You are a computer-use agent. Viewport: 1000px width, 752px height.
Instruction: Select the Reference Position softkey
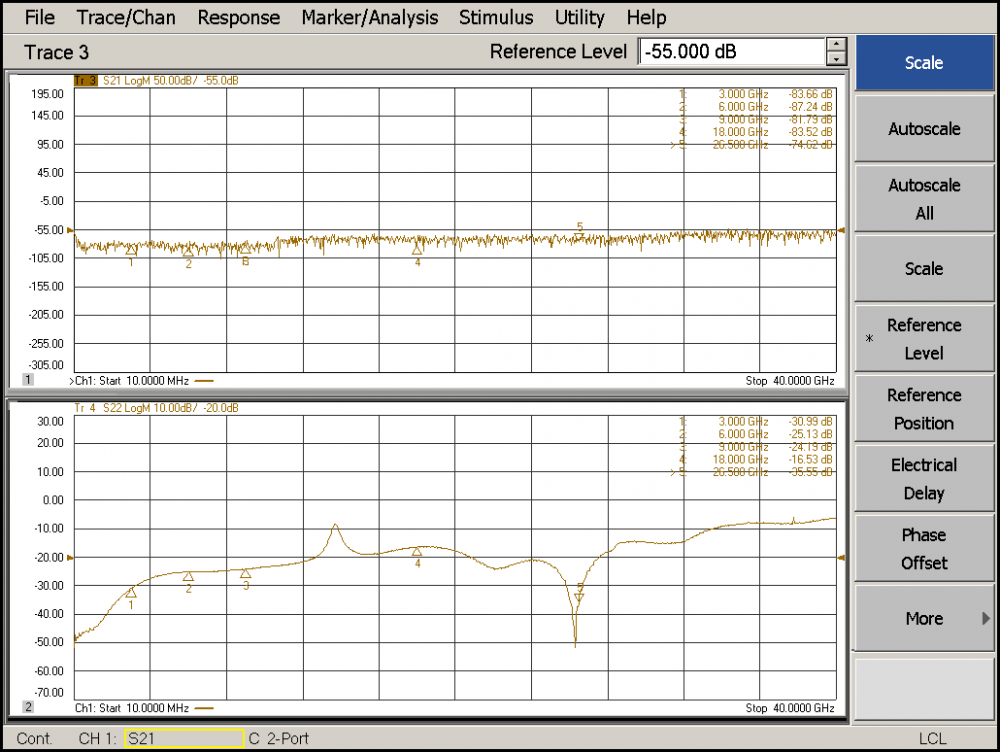click(923, 409)
